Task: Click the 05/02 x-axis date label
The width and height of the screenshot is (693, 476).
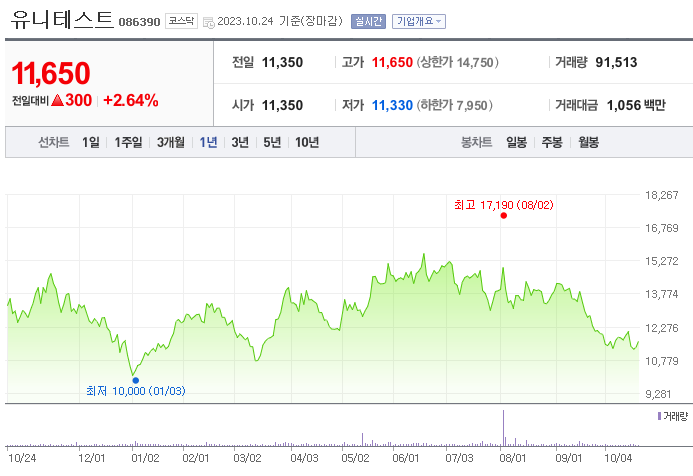Action: (x=355, y=458)
